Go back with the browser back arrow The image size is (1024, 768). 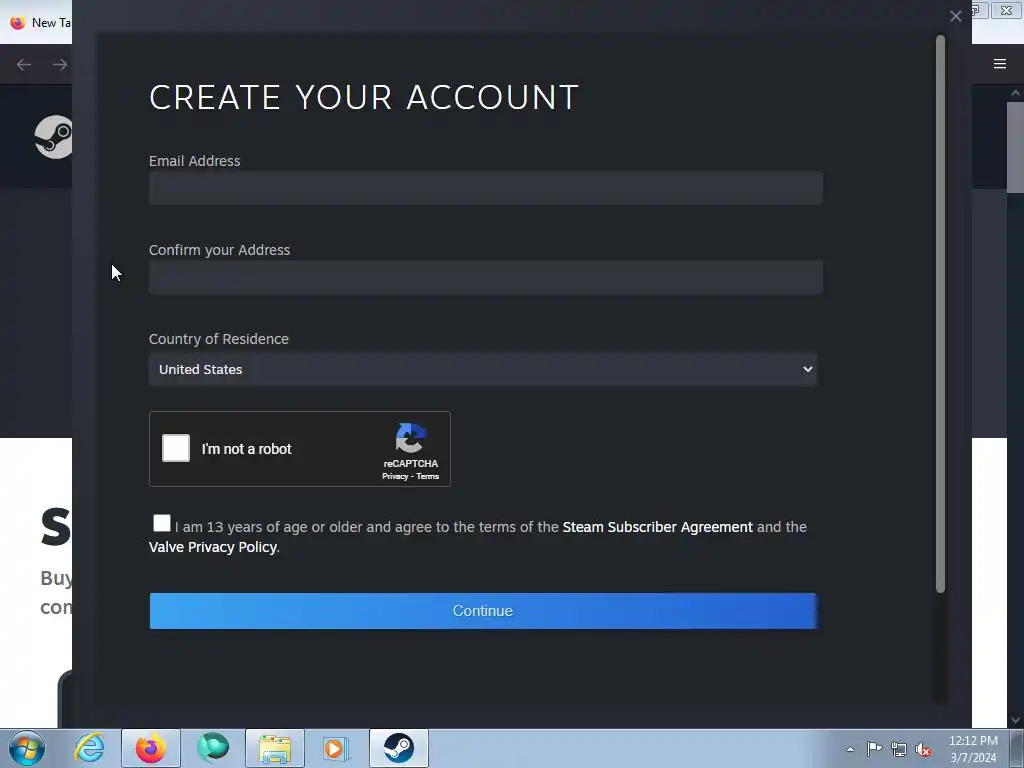click(24, 64)
